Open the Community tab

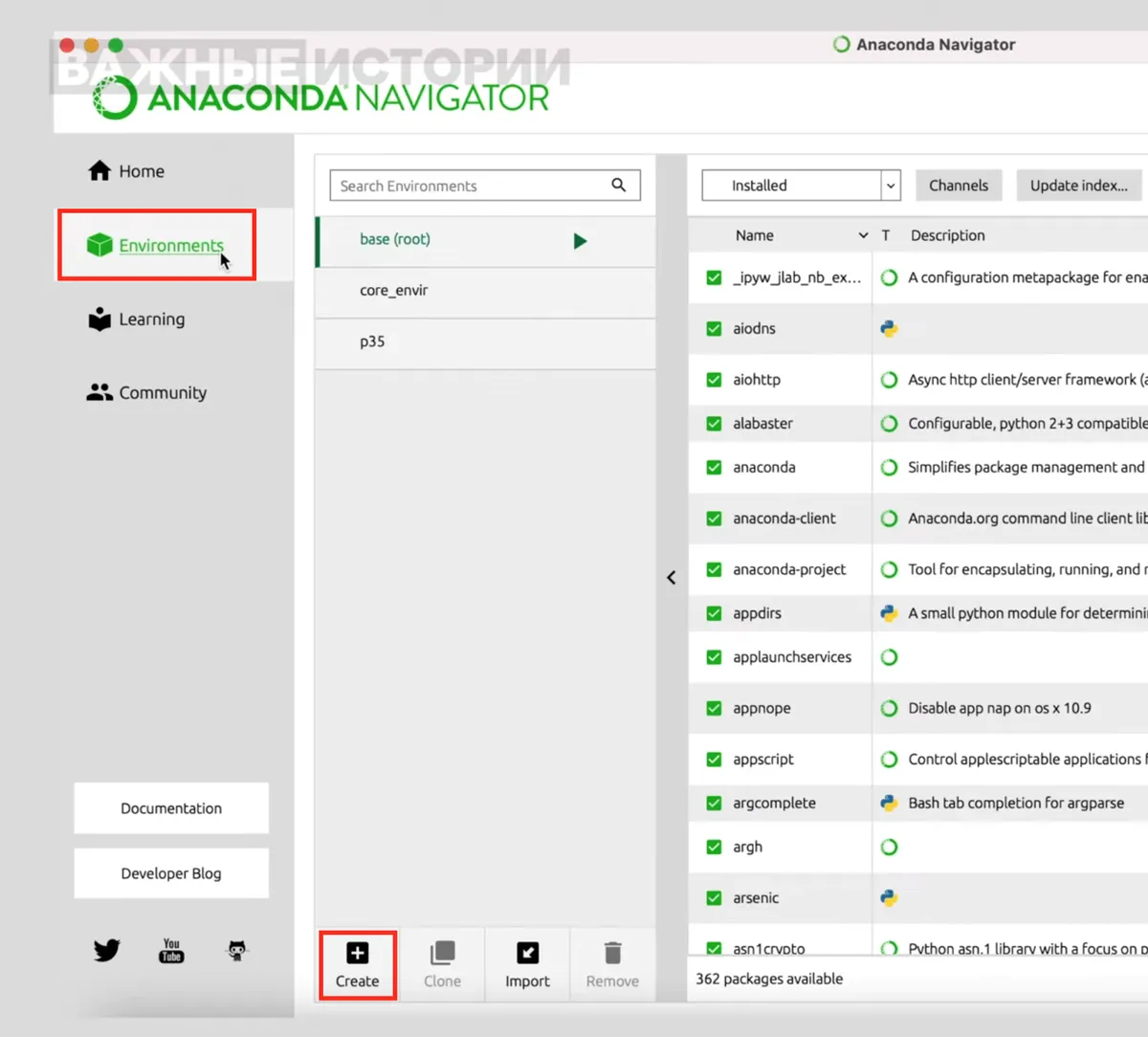click(147, 392)
